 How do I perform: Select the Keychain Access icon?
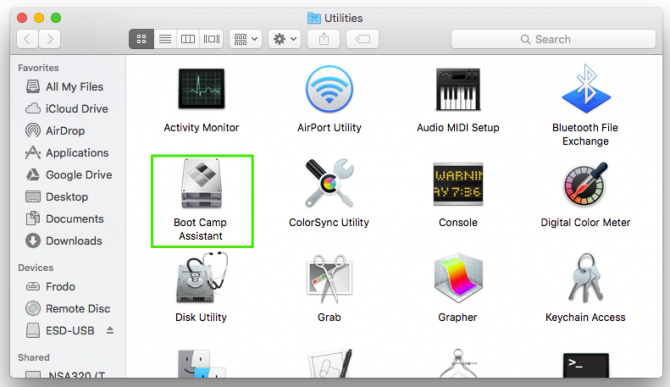coord(585,278)
